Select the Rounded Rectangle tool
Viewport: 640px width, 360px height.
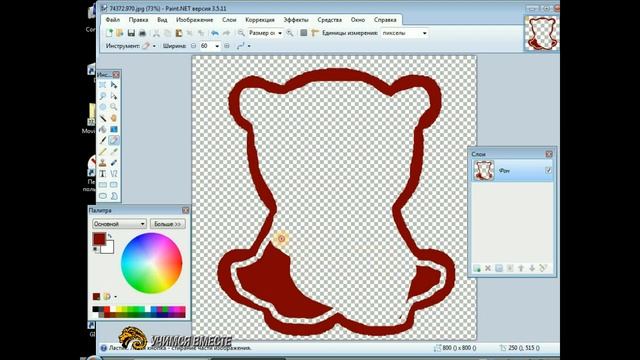click(x=114, y=184)
